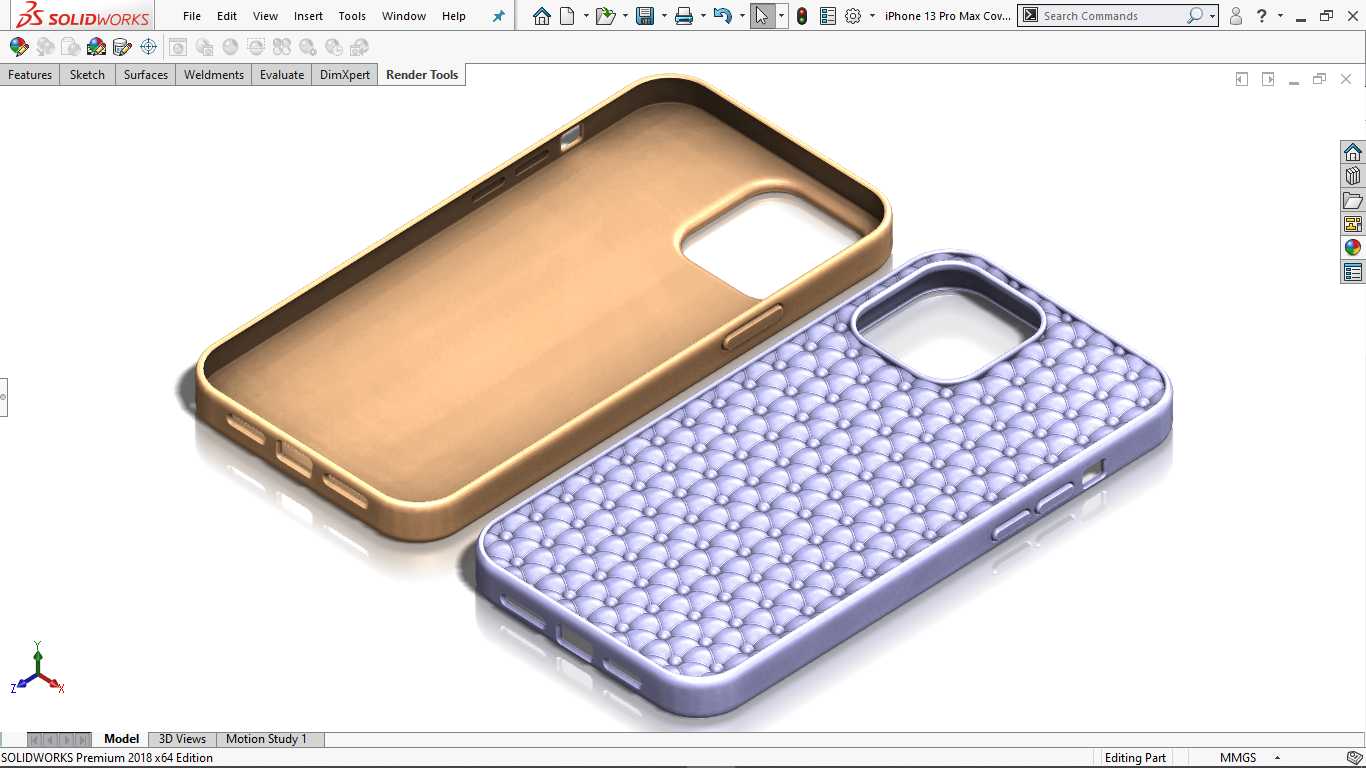Open the Help menu
The height and width of the screenshot is (768, 1366).
click(x=454, y=16)
